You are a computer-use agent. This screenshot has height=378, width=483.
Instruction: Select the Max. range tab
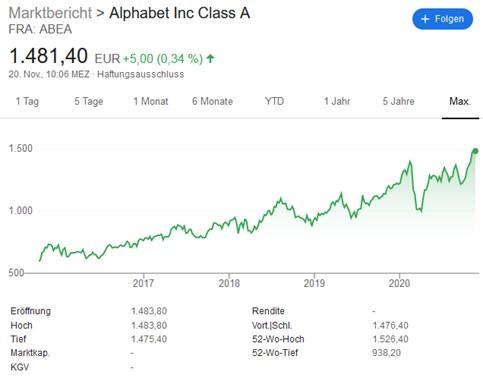pyautogui.click(x=460, y=101)
